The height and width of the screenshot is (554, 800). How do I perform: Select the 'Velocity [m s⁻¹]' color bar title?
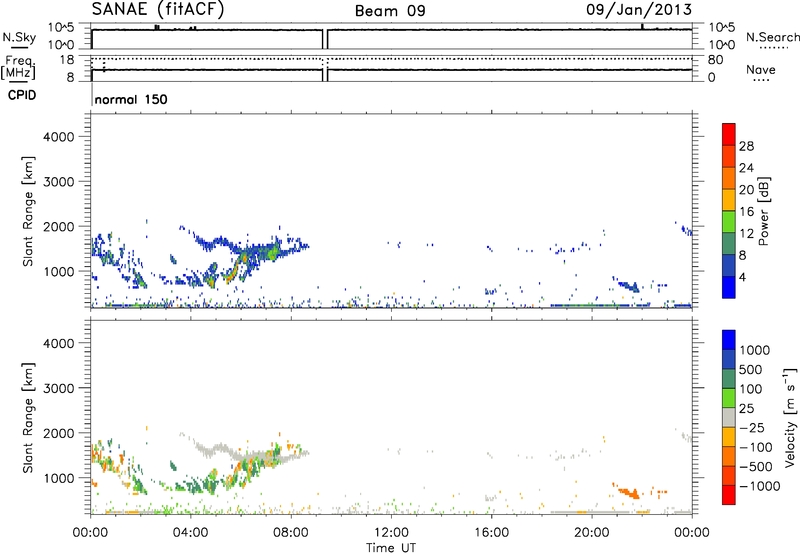point(790,417)
